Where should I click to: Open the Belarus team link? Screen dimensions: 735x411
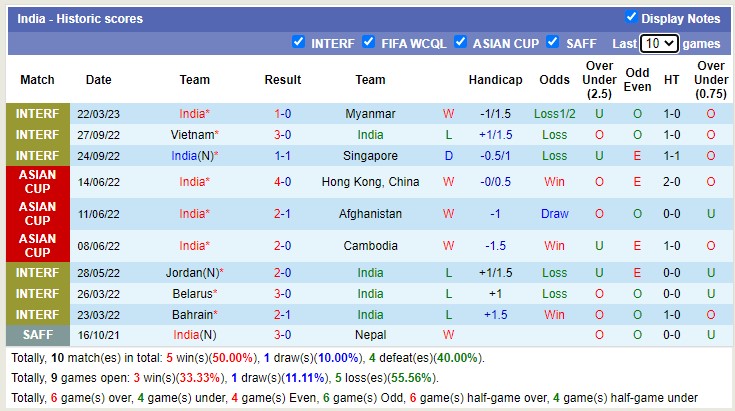(192, 294)
